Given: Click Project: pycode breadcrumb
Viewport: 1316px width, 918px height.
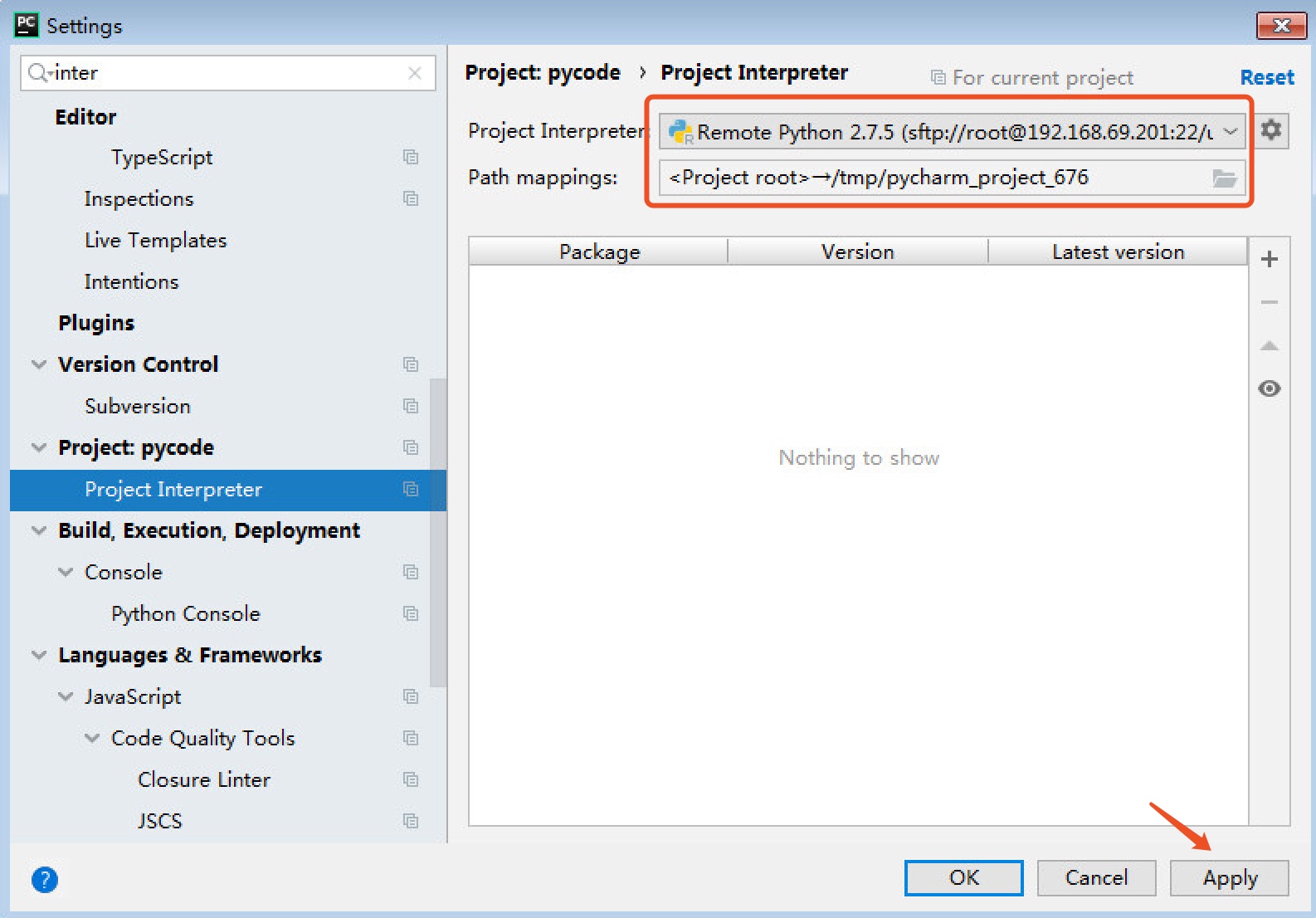Looking at the screenshot, I should (543, 73).
